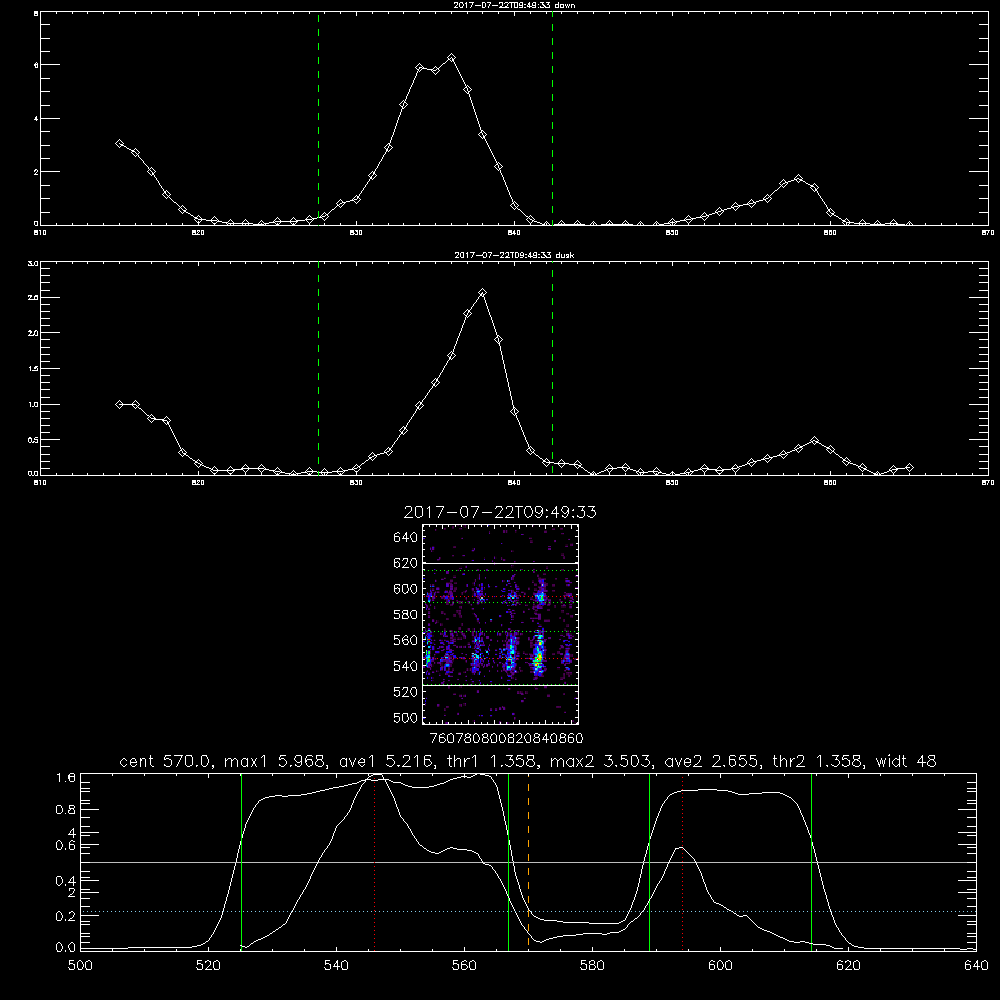Open the colored spectral image thumbnail

click(x=500, y=624)
